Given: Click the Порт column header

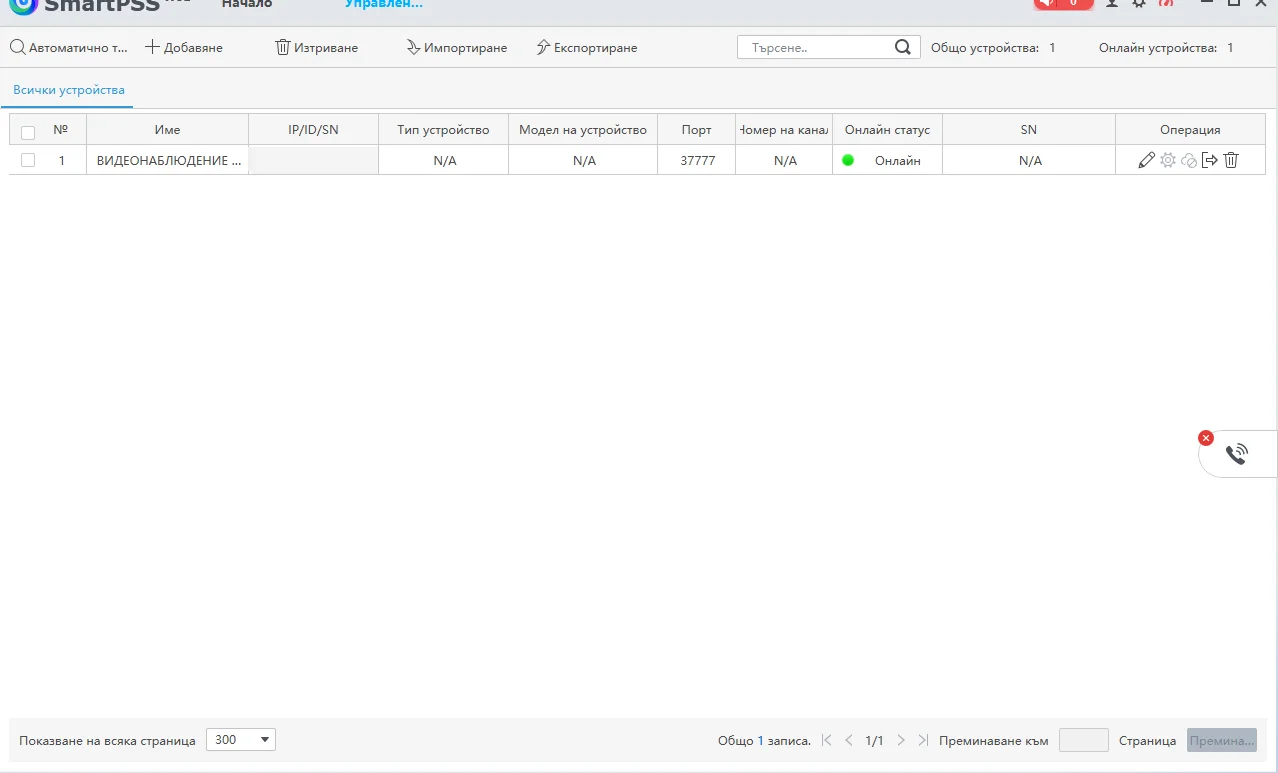Looking at the screenshot, I should 697,130.
